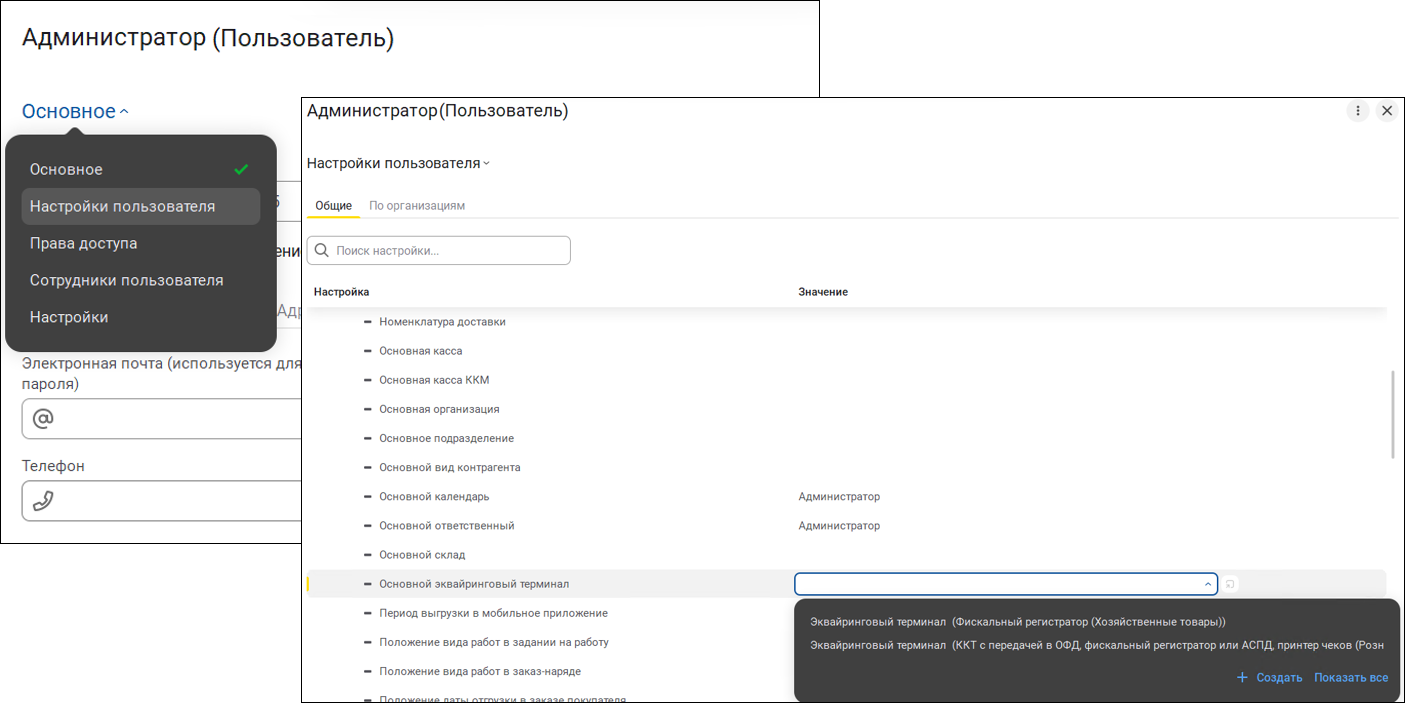Image resolution: width=1405 pixels, height=703 pixels.
Task: Open the acquiring terminal combo box arrow
Action: [x=1208, y=584]
